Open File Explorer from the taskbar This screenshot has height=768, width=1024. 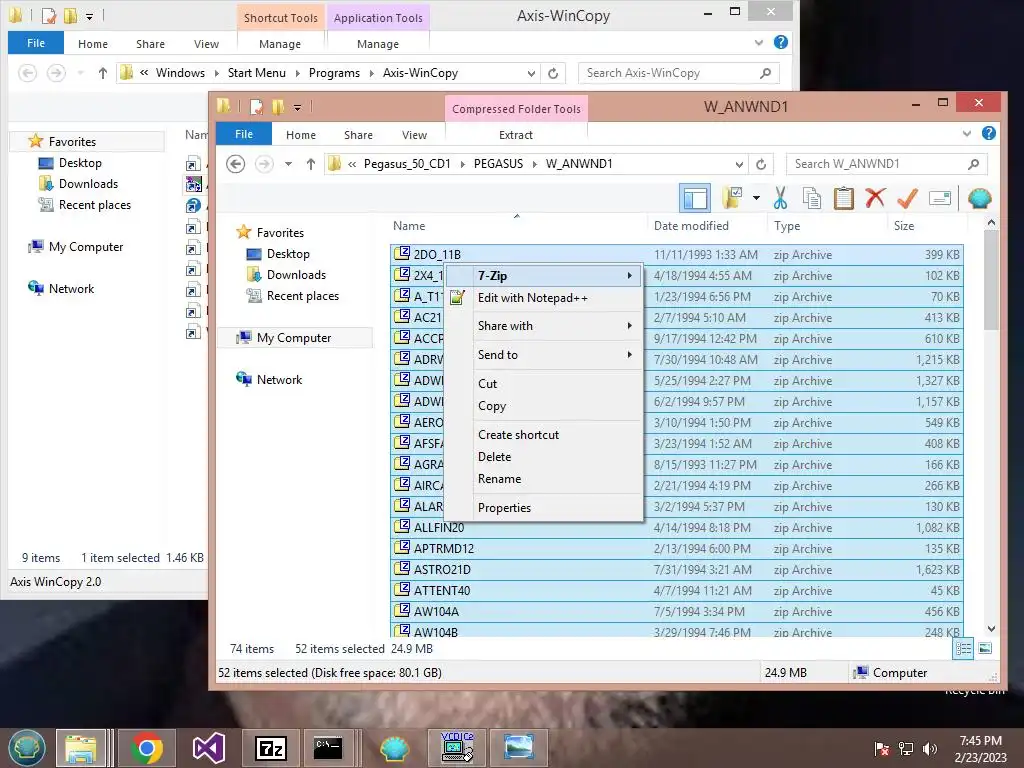80,748
